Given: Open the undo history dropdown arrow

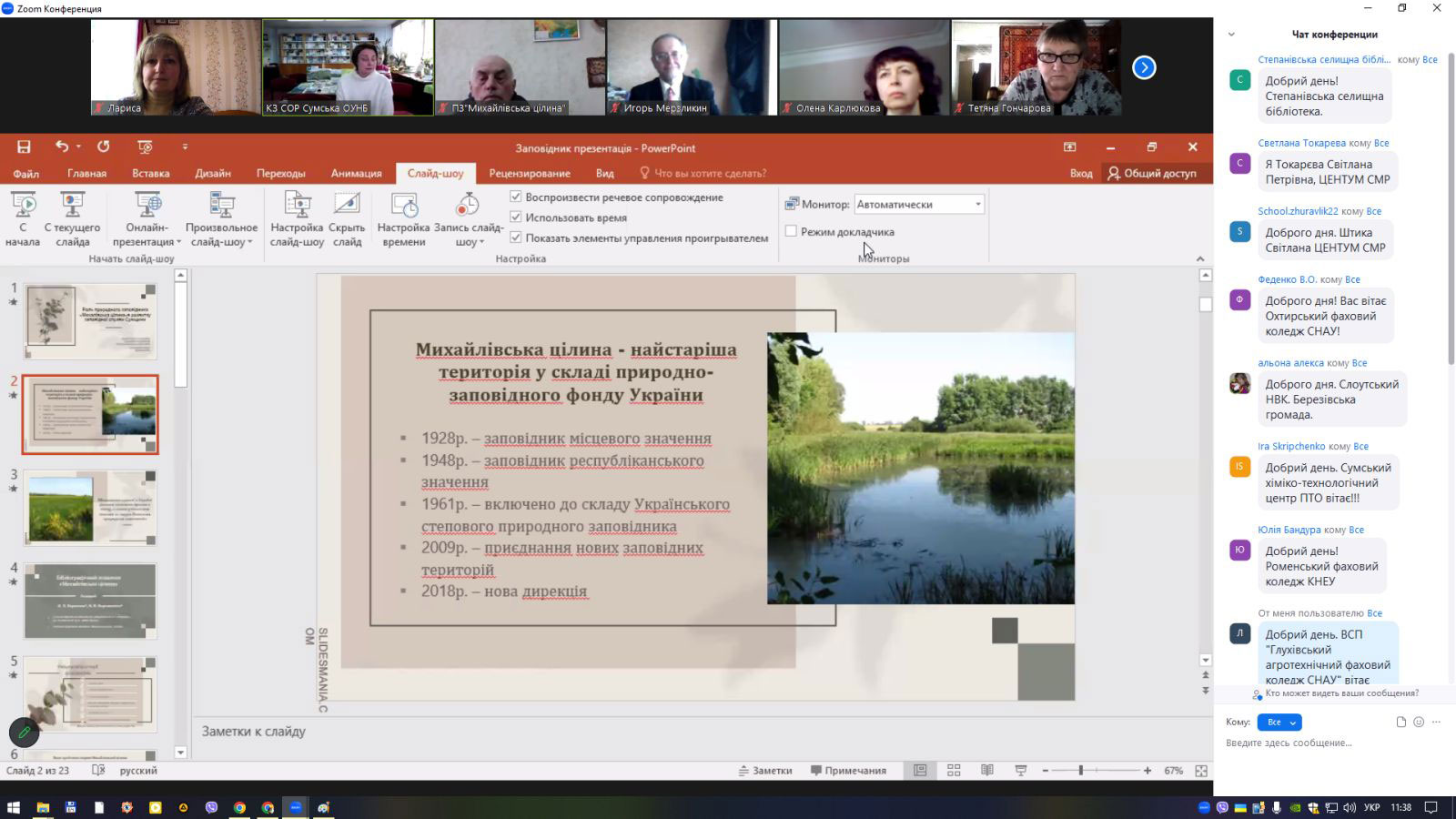Looking at the screenshot, I should click(78, 147).
